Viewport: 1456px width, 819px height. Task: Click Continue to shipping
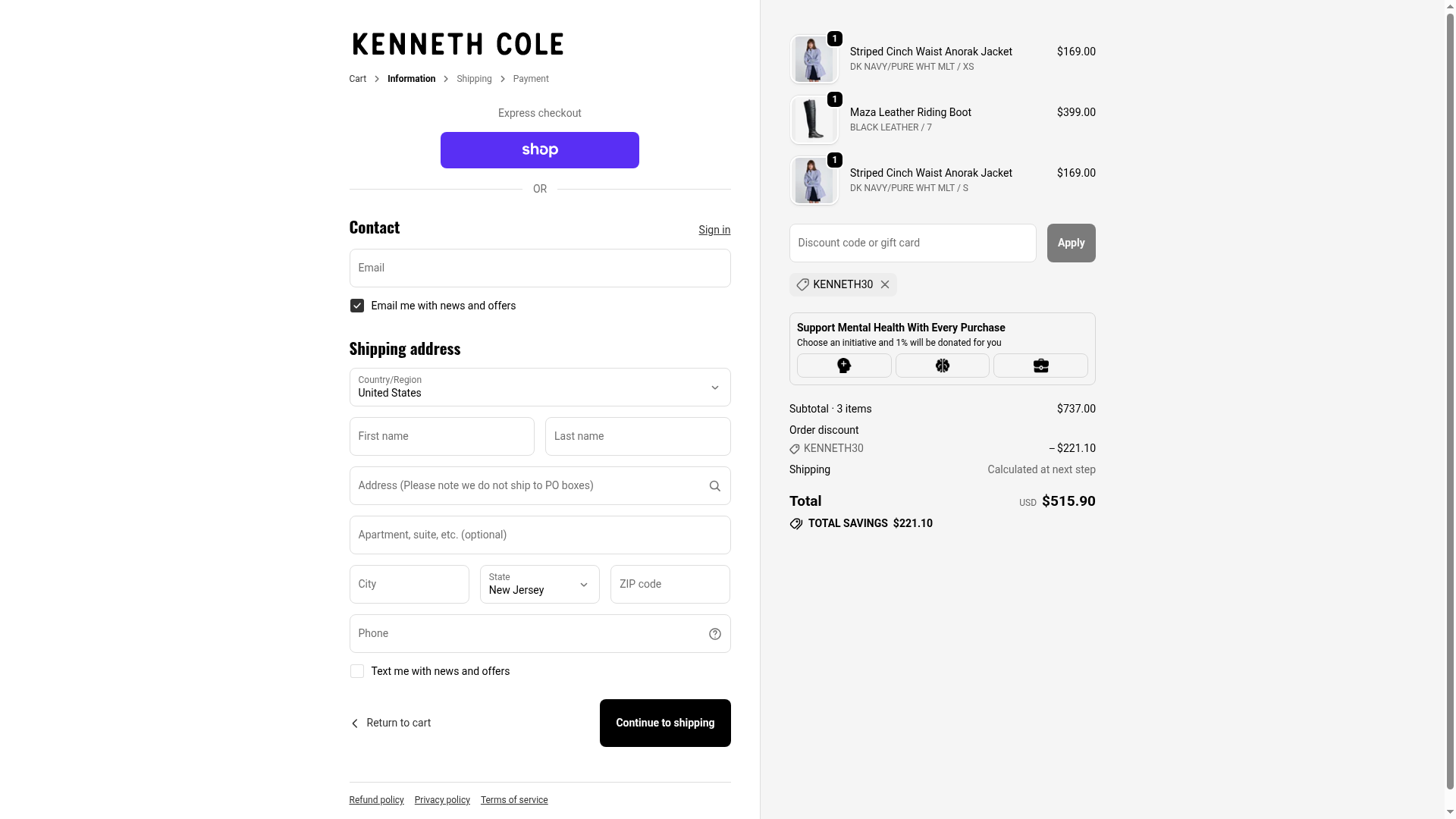(665, 723)
